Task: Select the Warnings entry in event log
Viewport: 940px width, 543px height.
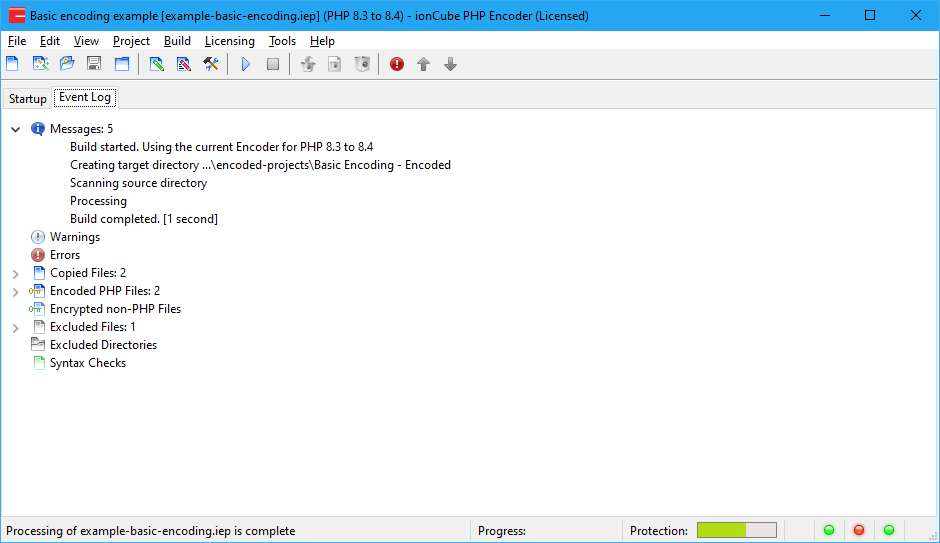Action: [74, 237]
